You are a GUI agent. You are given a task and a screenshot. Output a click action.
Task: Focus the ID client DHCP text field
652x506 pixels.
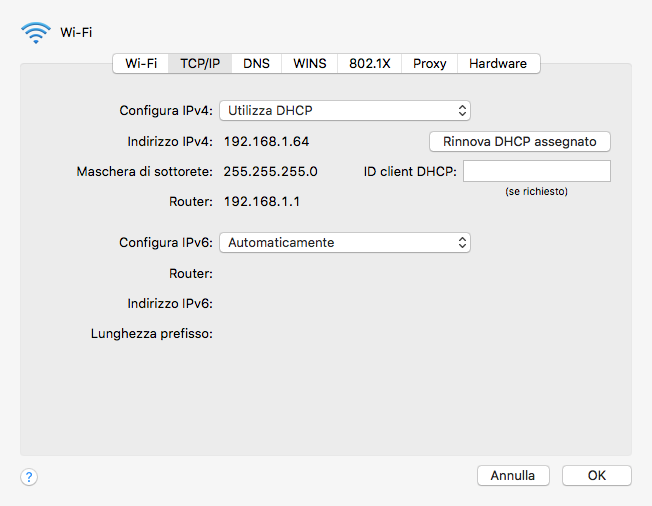[x=536, y=171]
